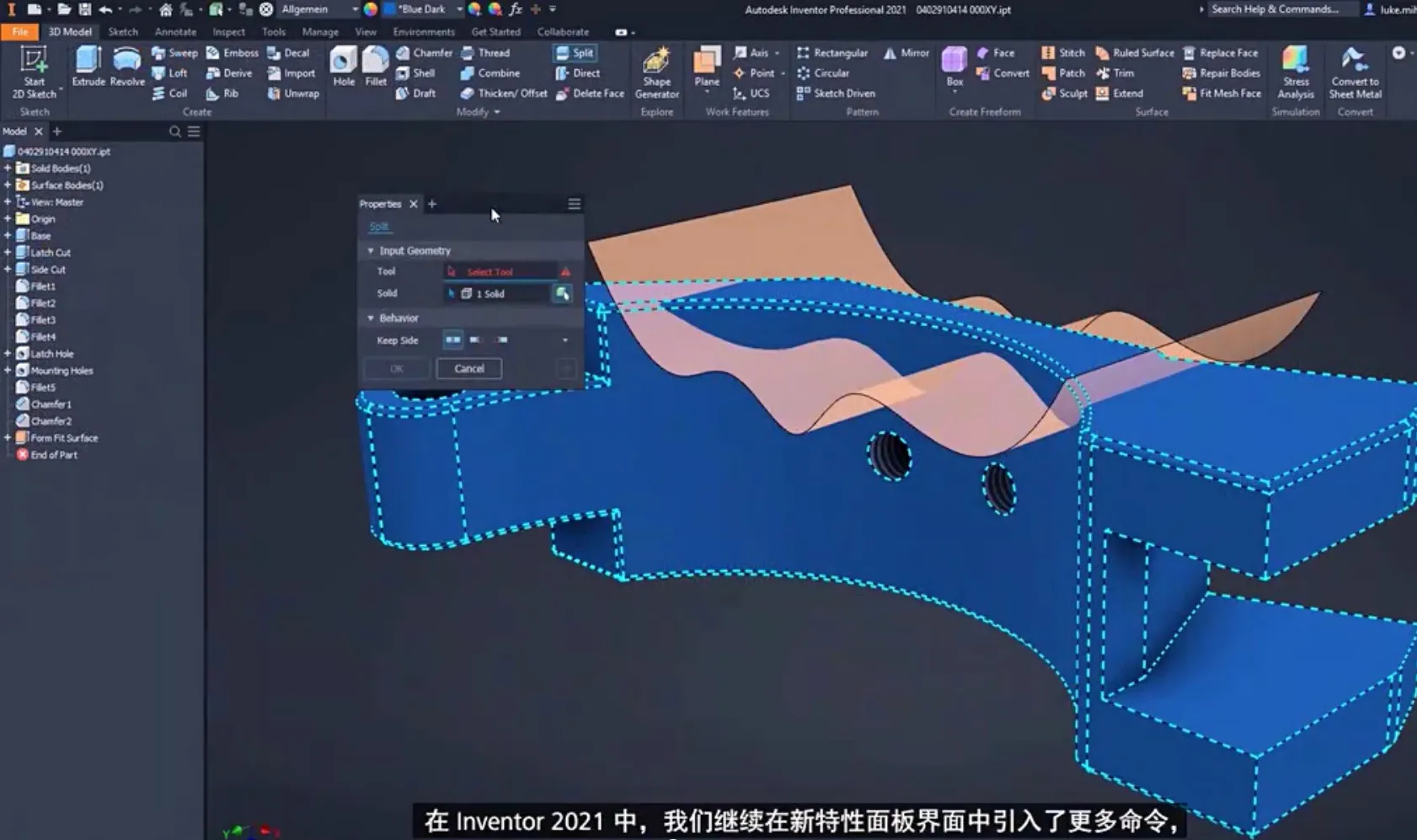
Task: Select the first Keep Side option
Action: [x=452, y=340]
